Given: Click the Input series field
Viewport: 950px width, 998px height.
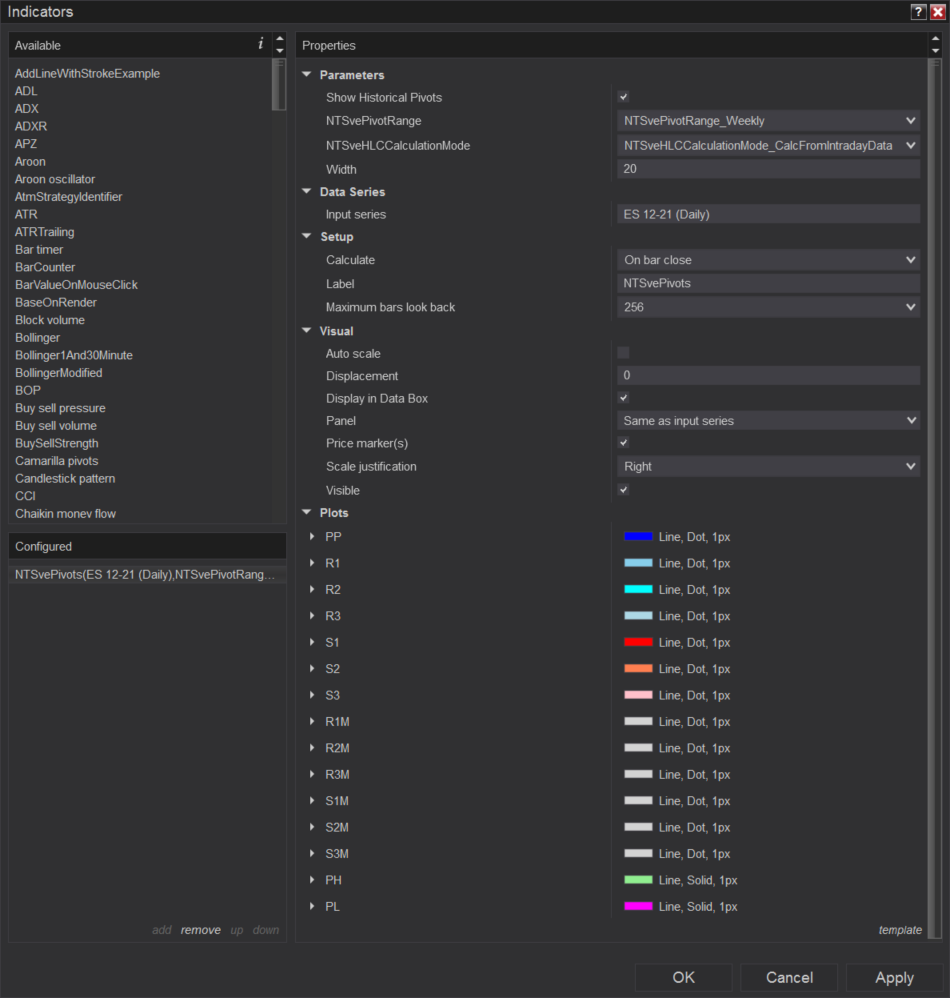Looking at the screenshot, I should (768, 214).
